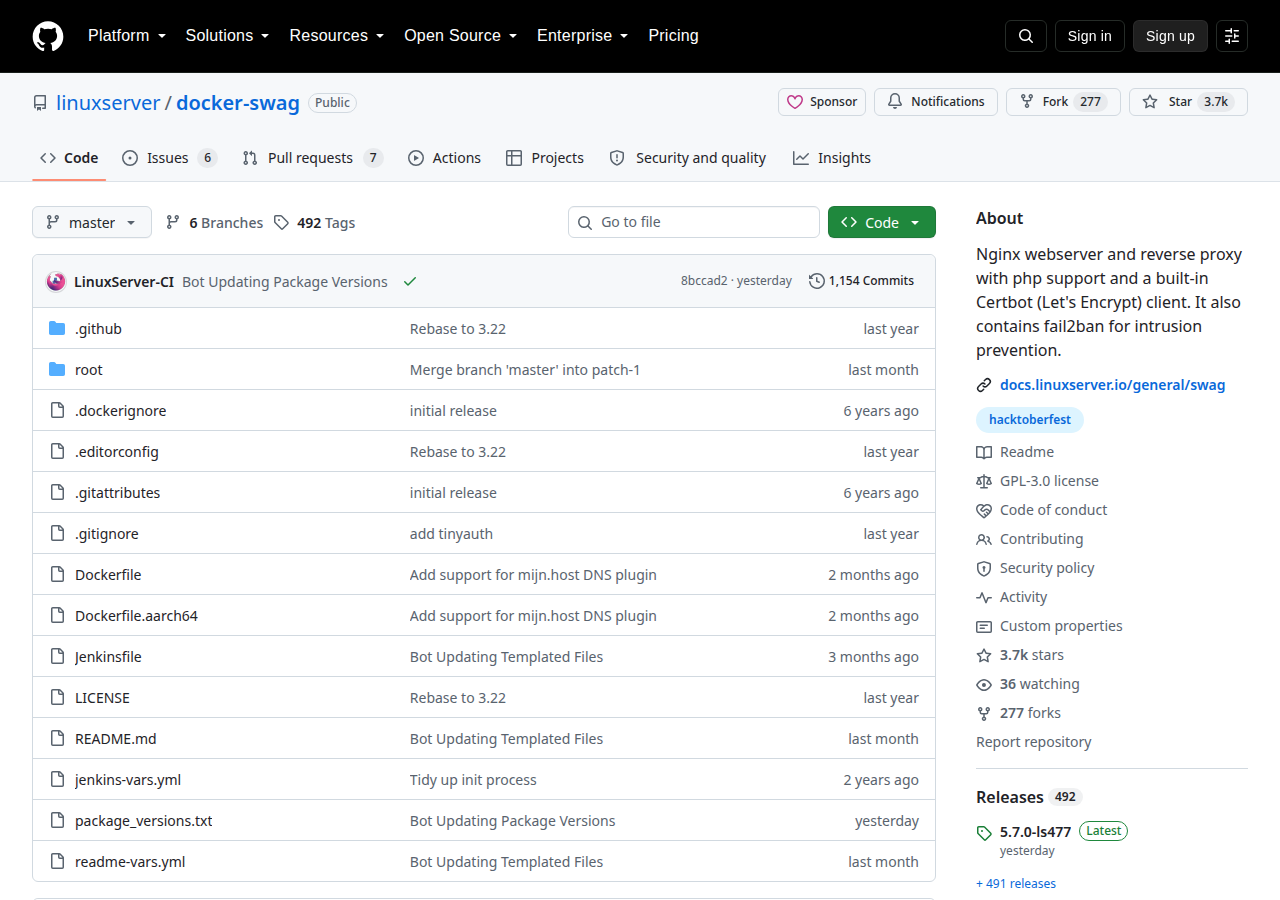Viewport: 1280px width, 900px height.
Task: Switch to the Actions tab
Action: pyautogui.click(x=444, y=158)
